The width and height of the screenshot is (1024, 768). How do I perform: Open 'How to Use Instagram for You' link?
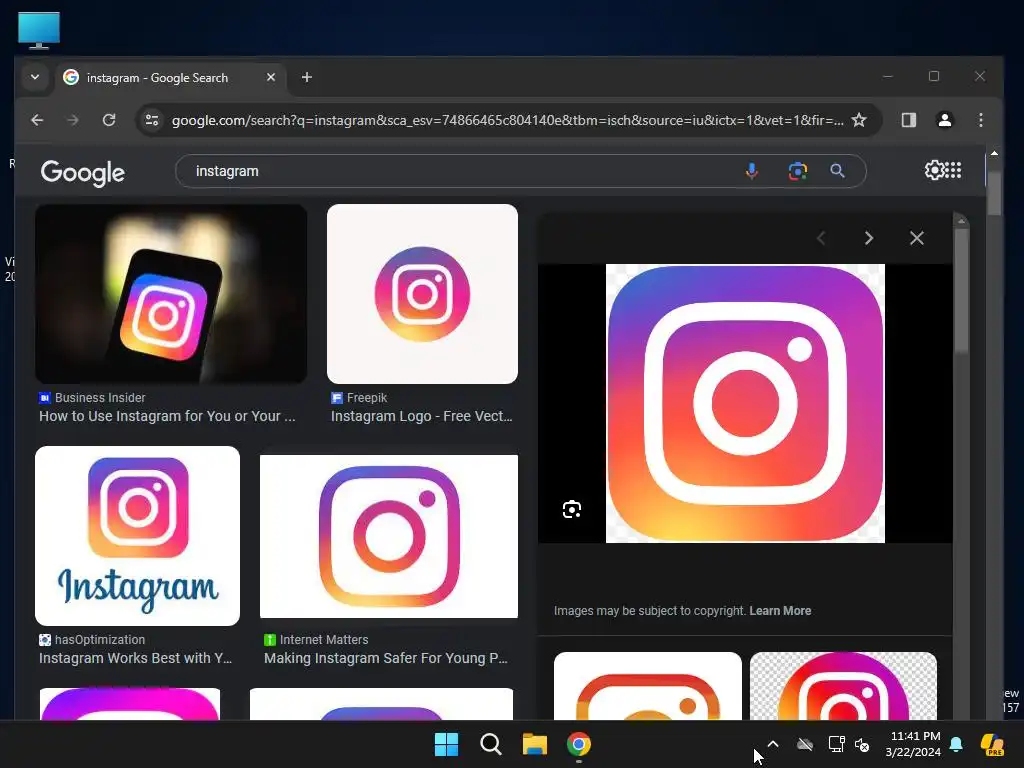click(167, 416)
